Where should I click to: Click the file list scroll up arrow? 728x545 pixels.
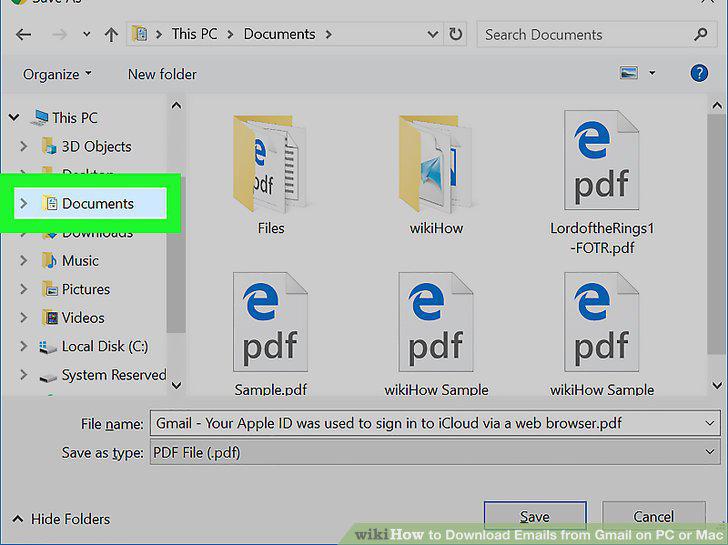717,105
